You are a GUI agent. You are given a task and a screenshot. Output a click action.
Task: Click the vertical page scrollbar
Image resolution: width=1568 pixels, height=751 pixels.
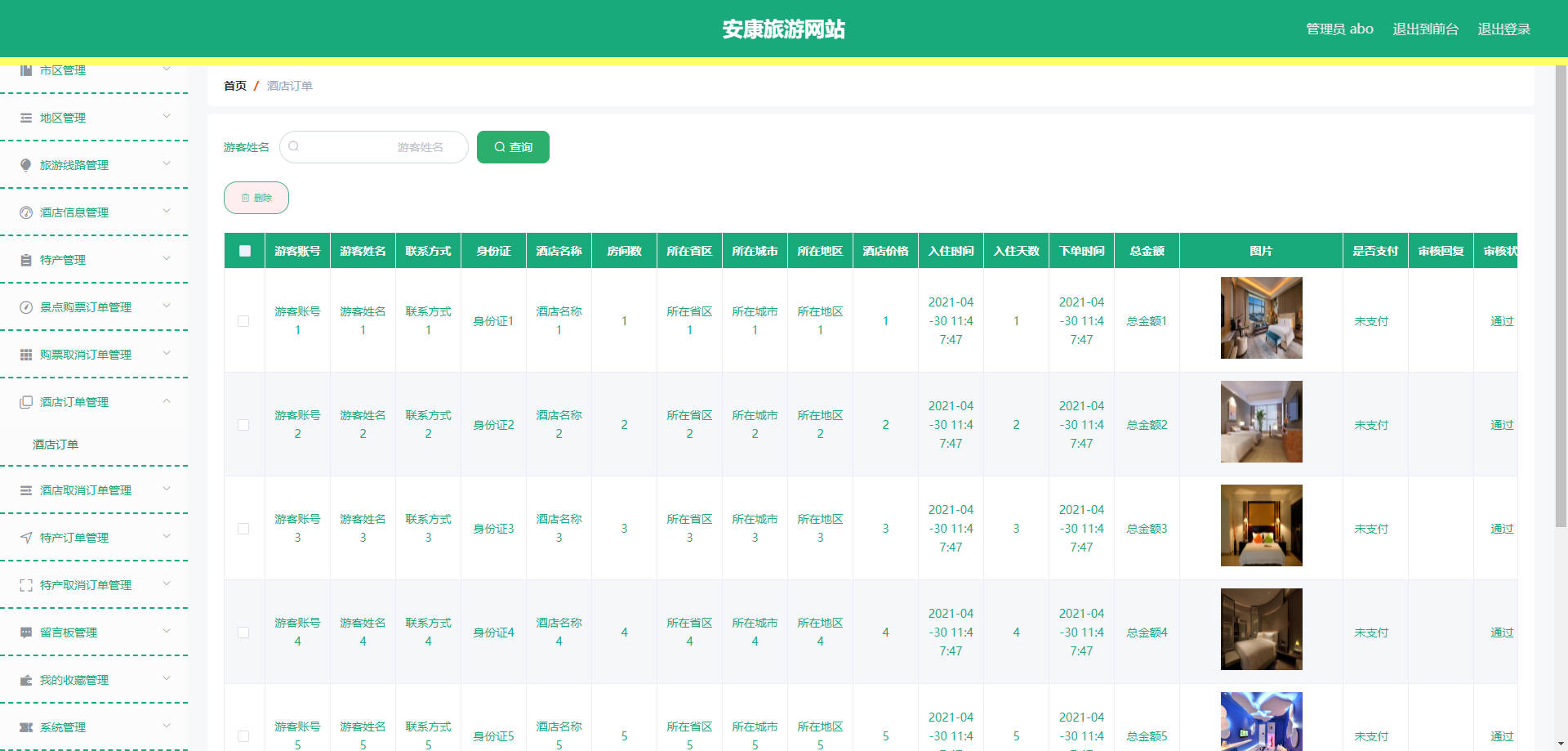pyautogui.click(x=1561, y=296)
